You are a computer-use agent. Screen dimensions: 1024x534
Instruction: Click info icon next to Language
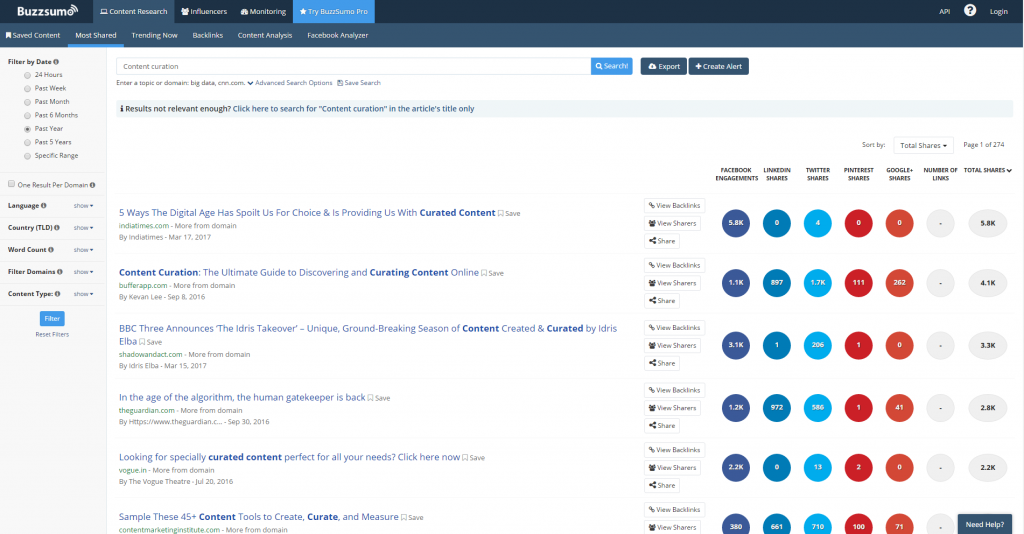[44, 206]
